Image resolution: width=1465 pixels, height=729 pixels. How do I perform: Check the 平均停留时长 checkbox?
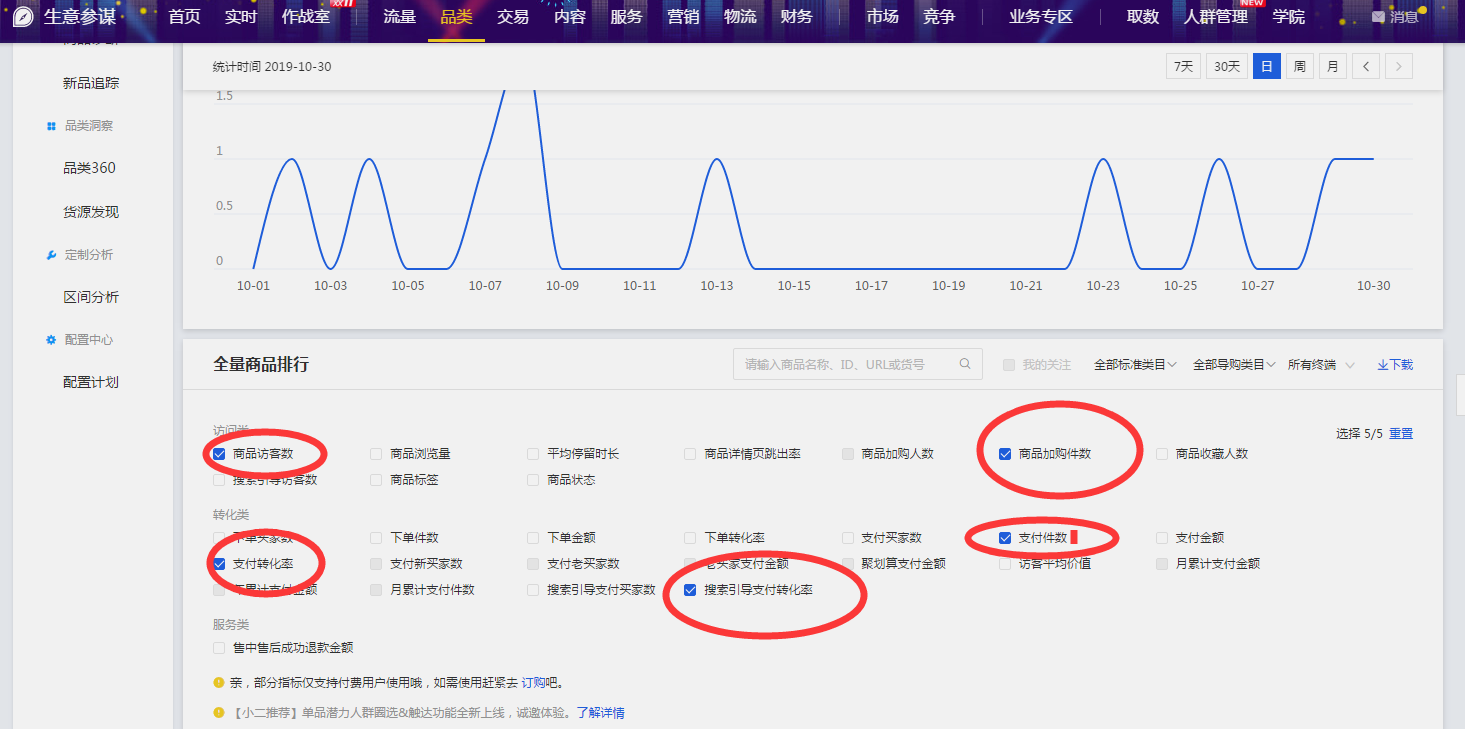533,454
